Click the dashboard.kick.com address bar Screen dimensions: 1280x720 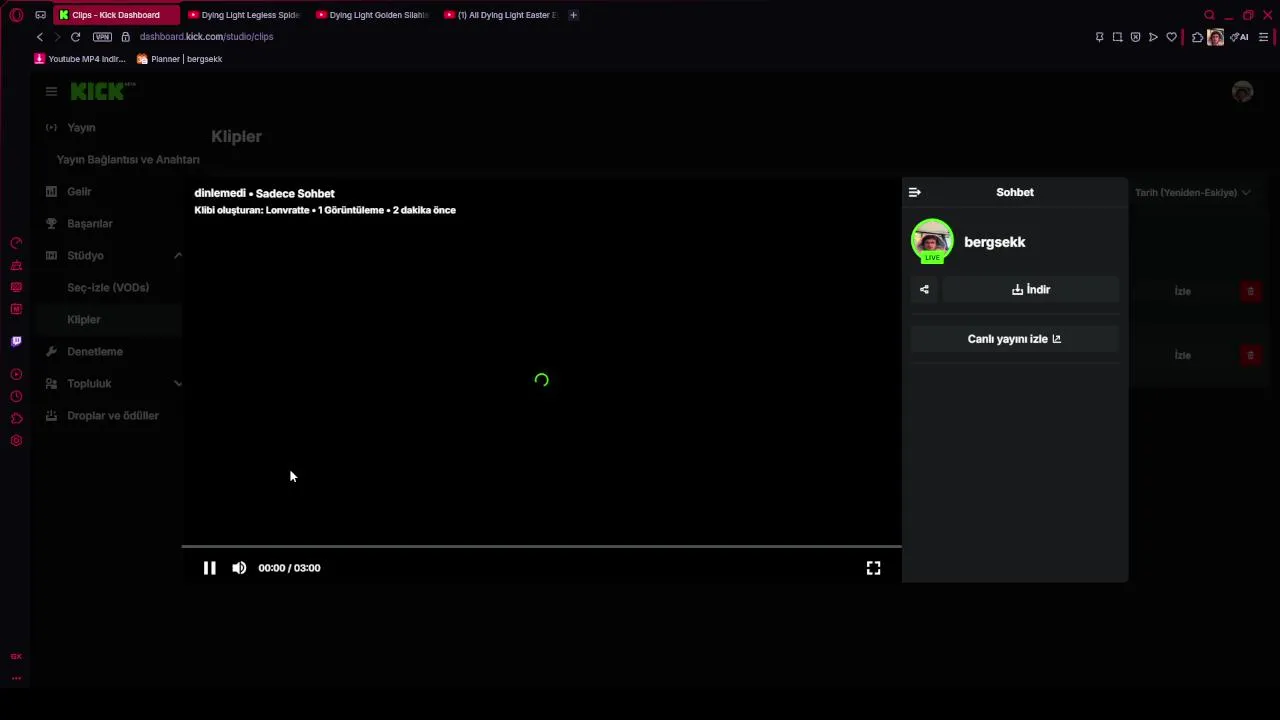[x=206, y=37]
